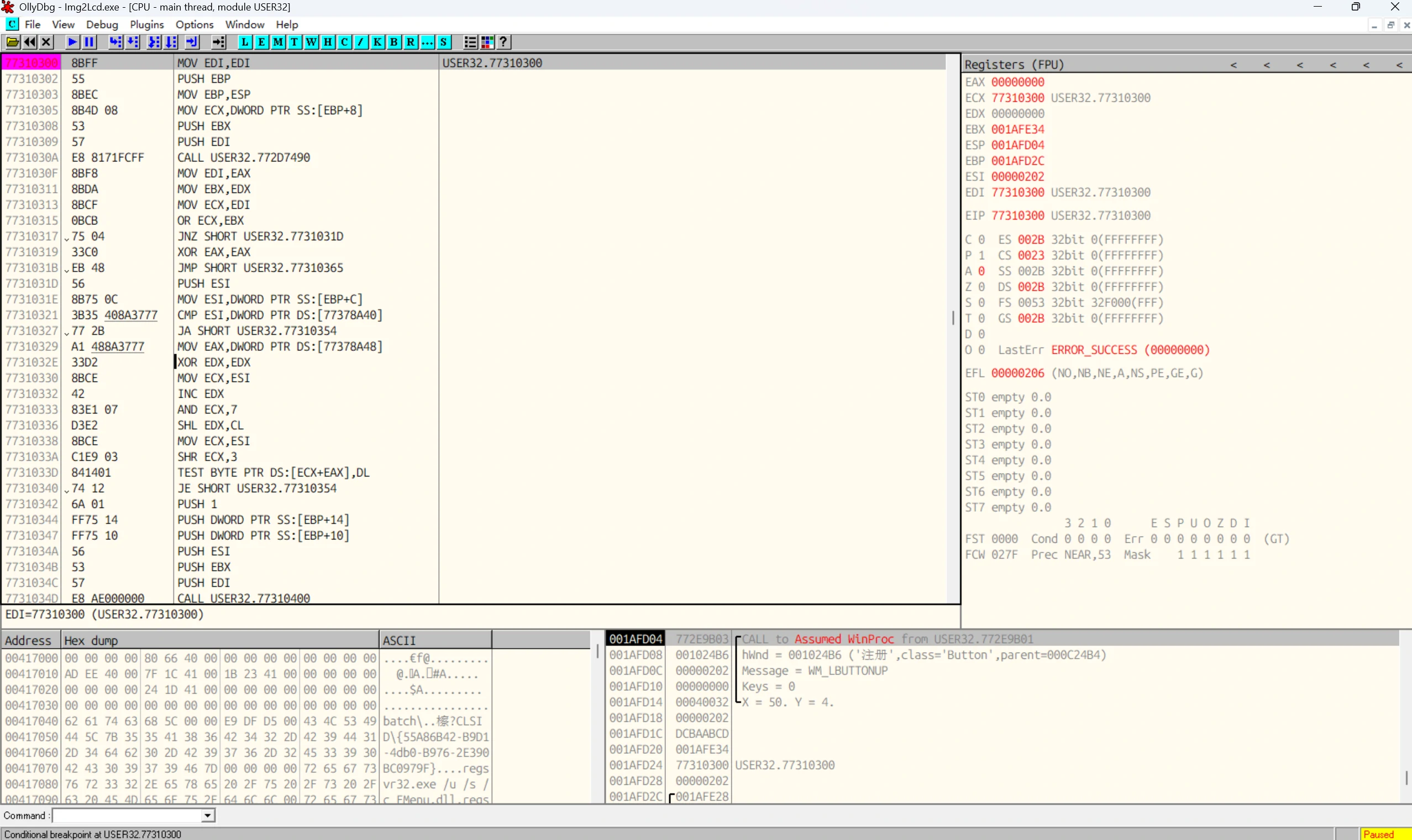The image size is (1412, 840).
Task: Click the Step into toolbar icon
Action: pyautogui.click(x=116, y=42)
